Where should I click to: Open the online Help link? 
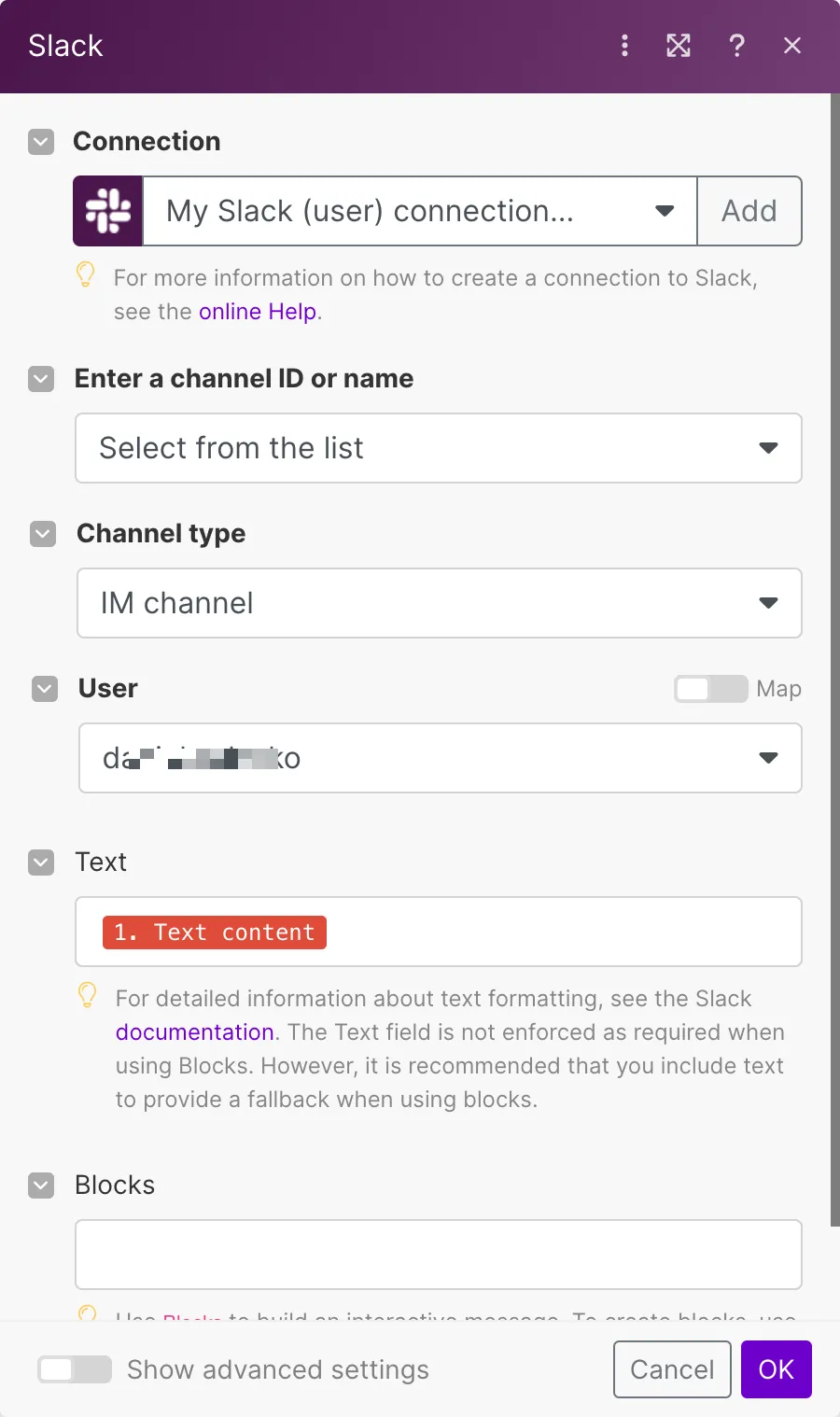click(258, 312)
